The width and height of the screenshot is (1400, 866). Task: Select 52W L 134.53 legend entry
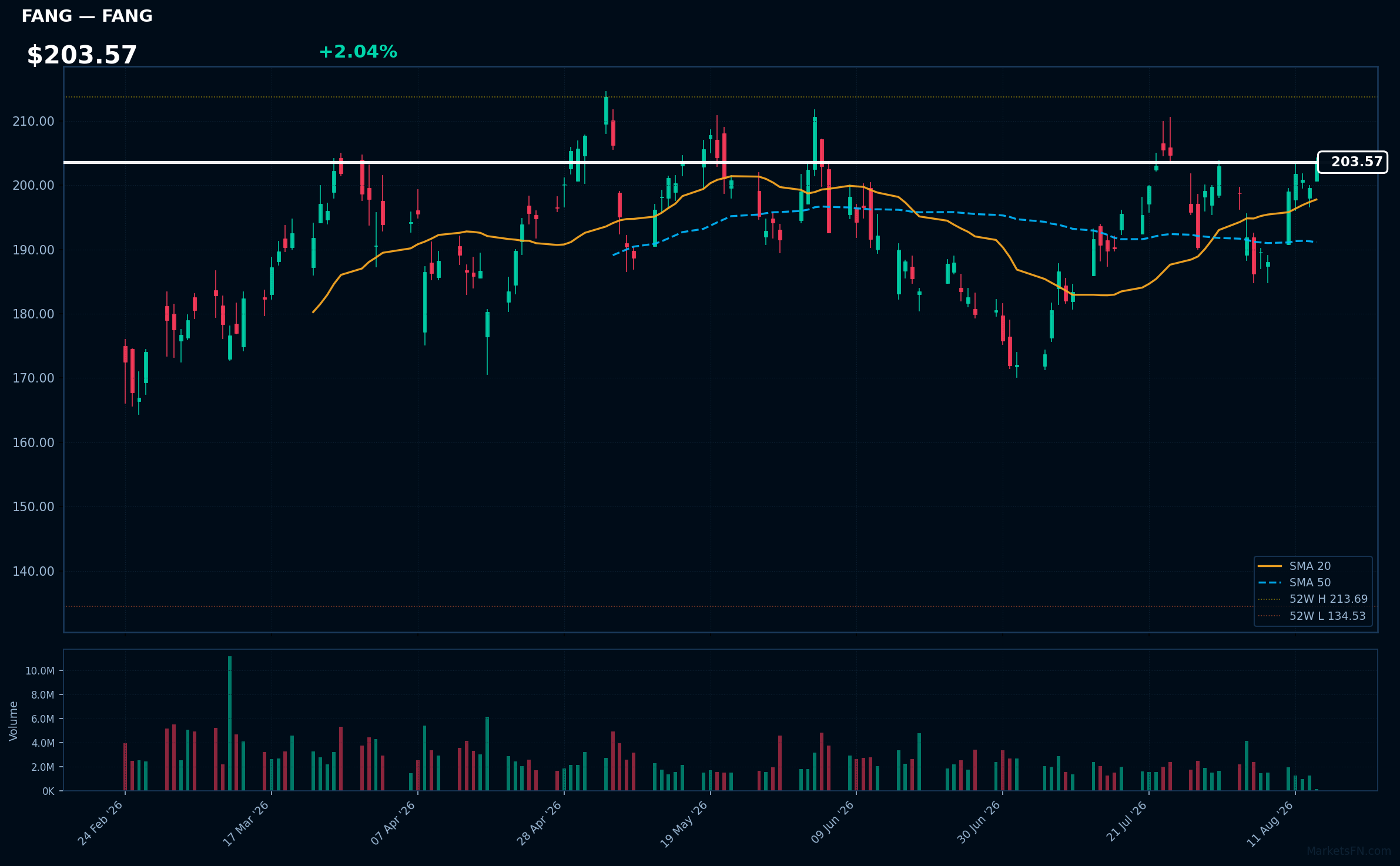[x=1327, y=616]
